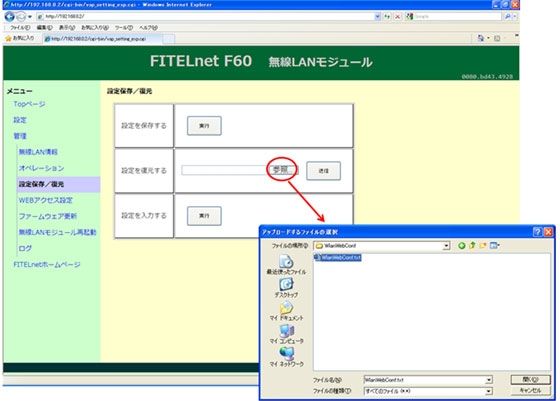Open the ファイル menu in IE
The image size is (560, 401).
point(20,27)
